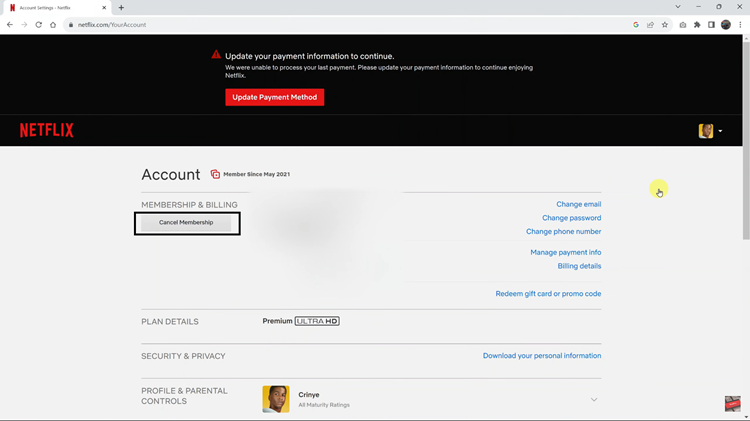
Task: Open the Netflix profile avatar menu
Action: click(x=706, y=131)
